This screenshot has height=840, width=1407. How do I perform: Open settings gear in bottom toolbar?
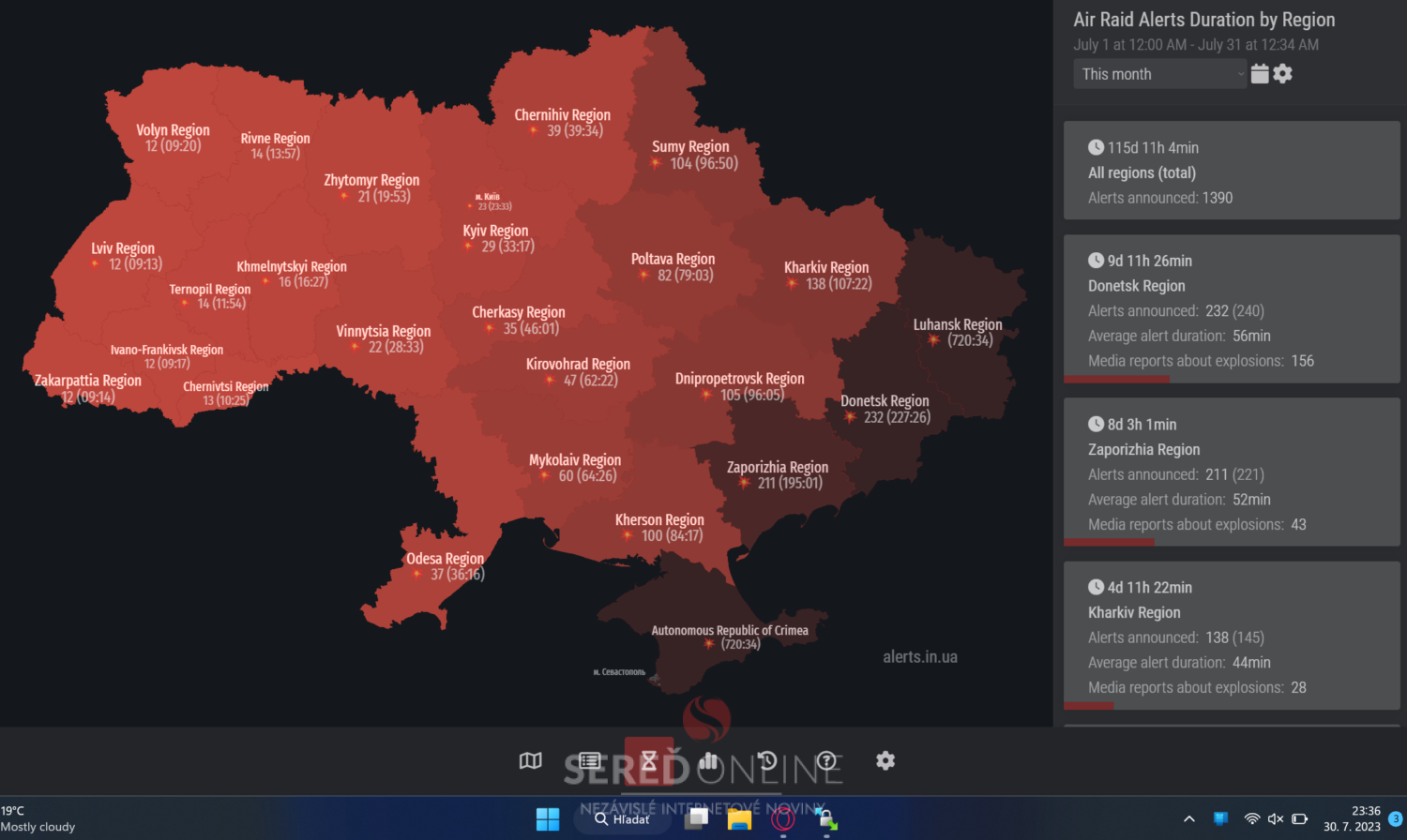coord(885,760)
